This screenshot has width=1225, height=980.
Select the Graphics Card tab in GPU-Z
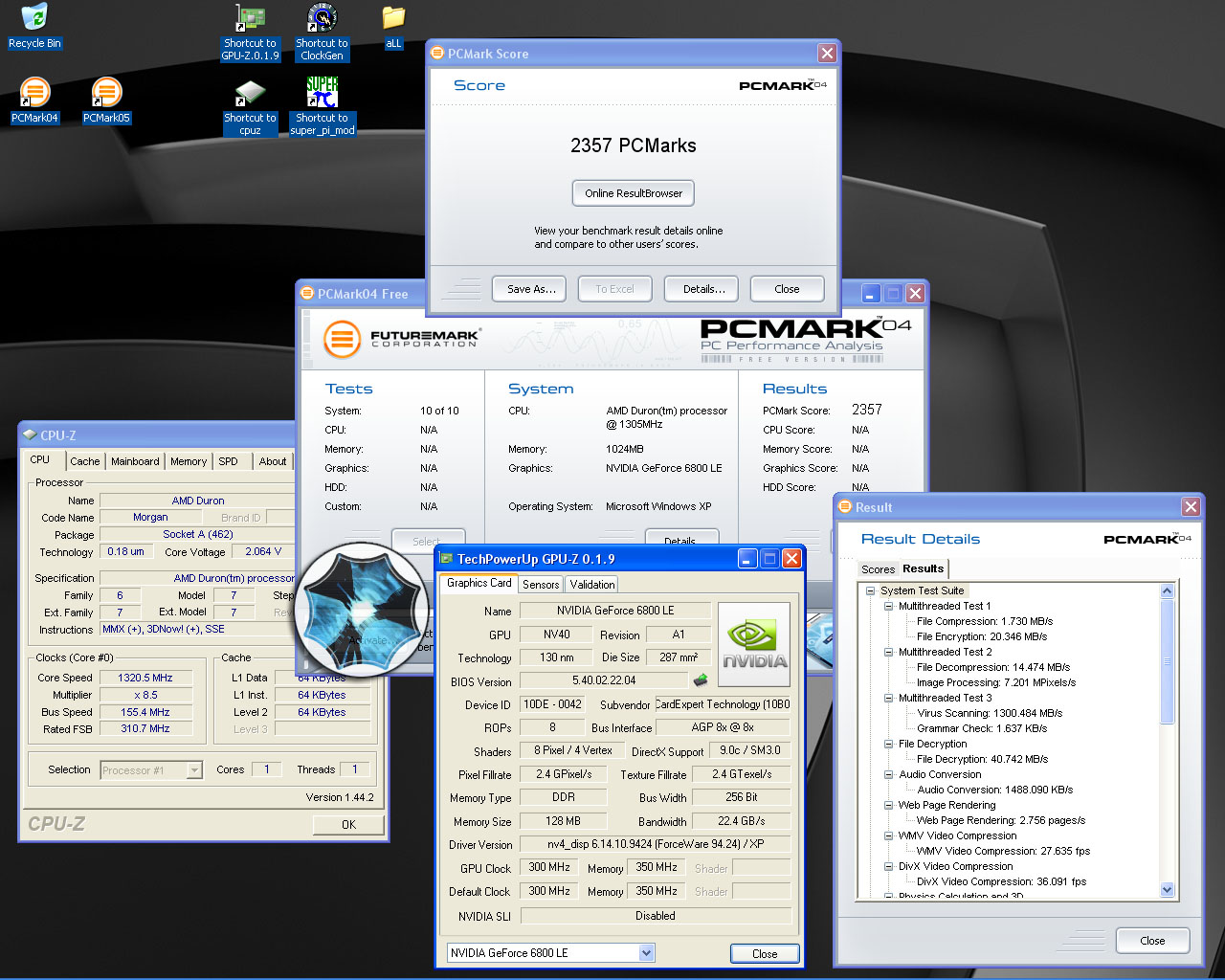coord(479,583)
